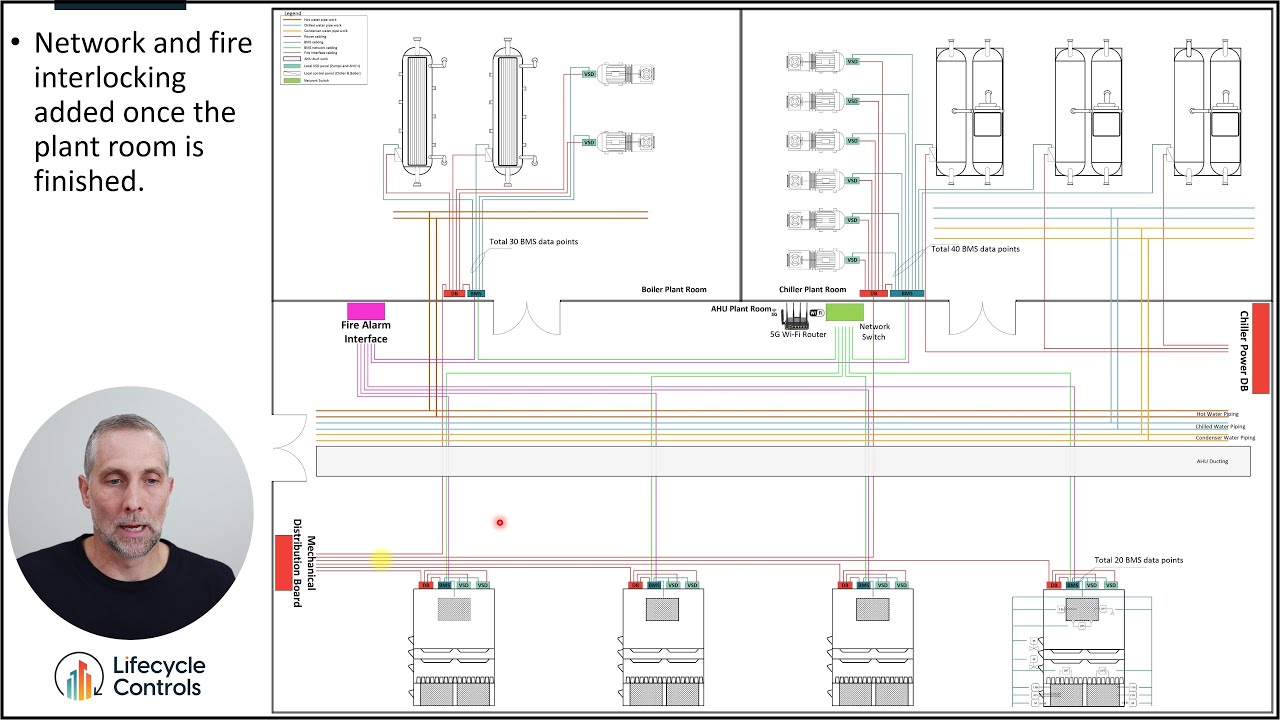
Task: Select the upper VSD panel in Boiler Plant Room
Action: click(x=590, y=74)
